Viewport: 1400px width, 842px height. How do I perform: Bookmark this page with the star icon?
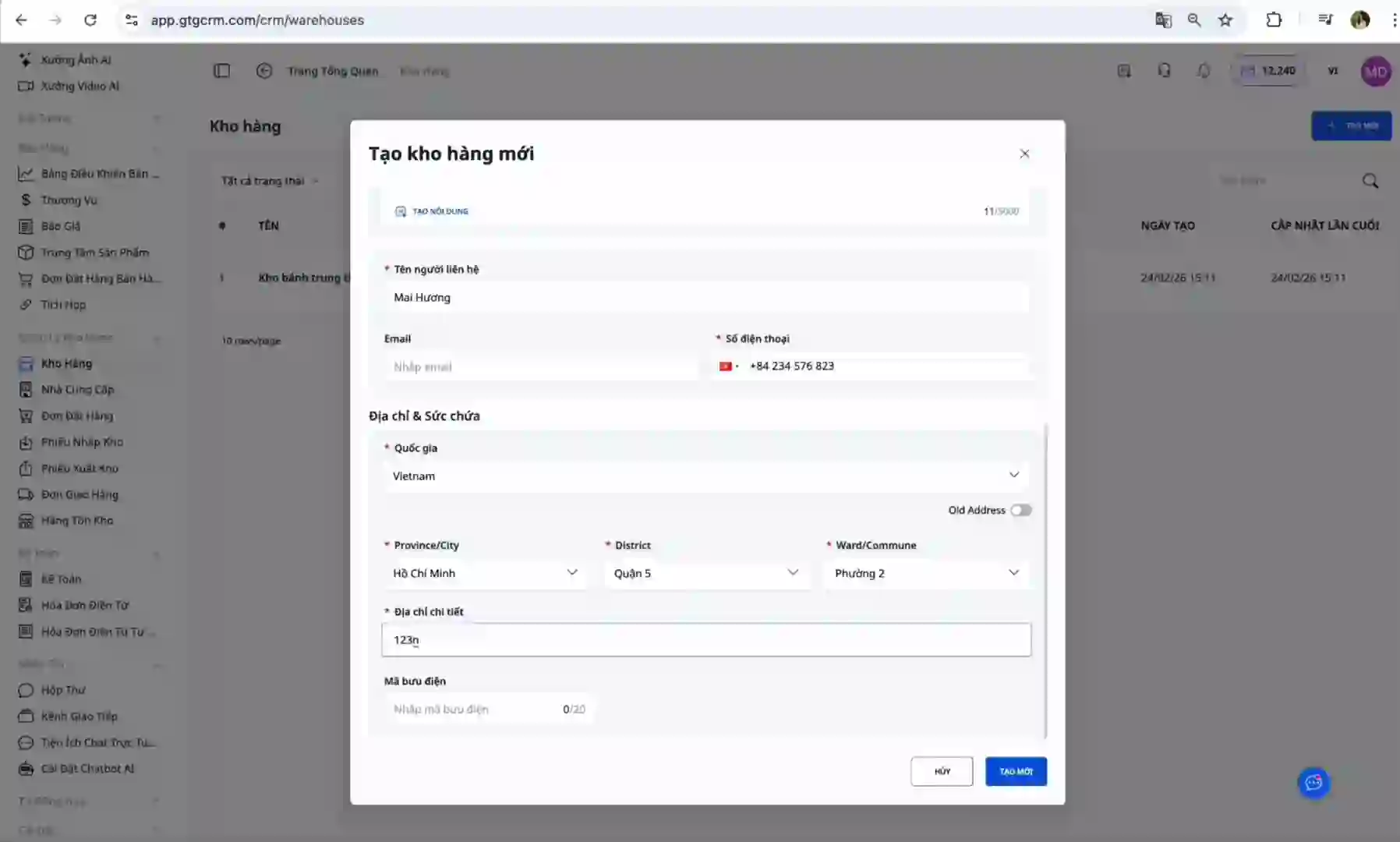1225,20
